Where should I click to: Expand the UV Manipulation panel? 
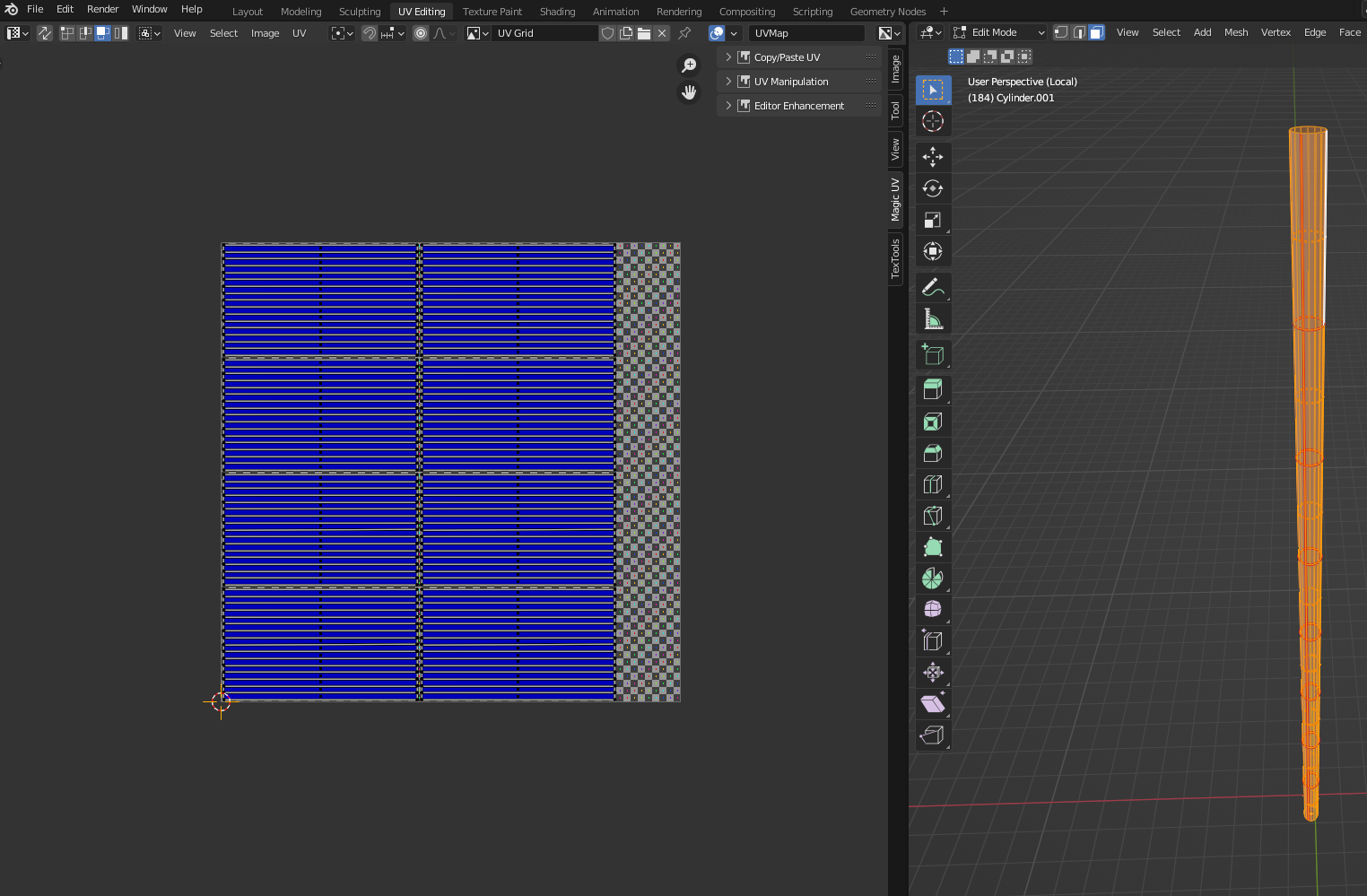coord(799,82)
